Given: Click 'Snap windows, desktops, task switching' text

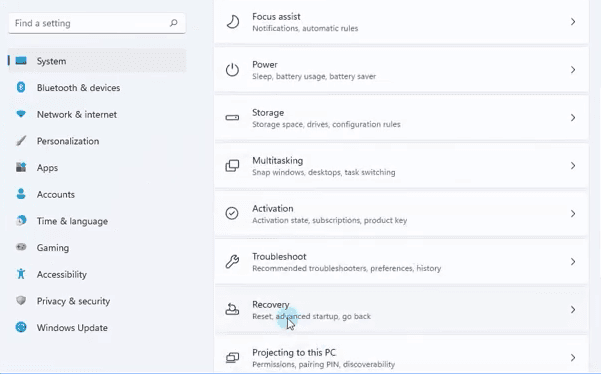Looking at the screenshot, I should (323, 172).
